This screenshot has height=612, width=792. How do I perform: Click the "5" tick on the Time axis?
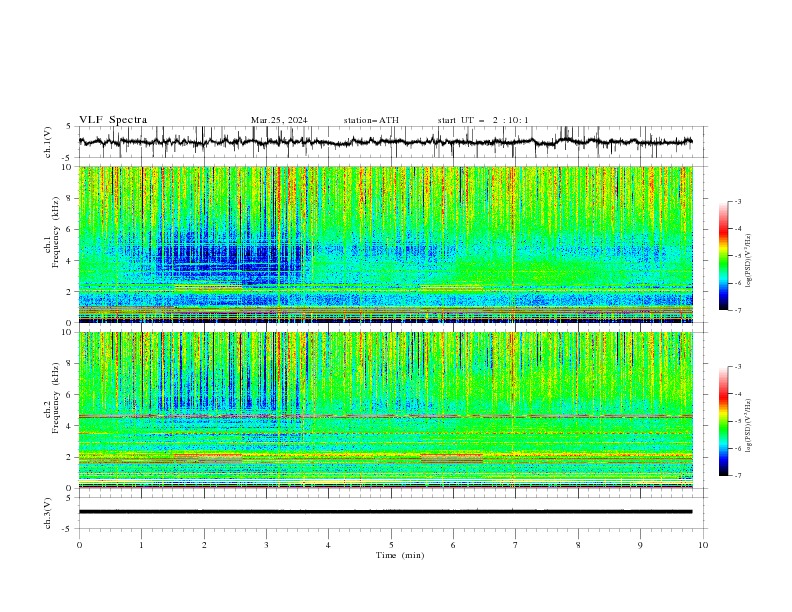coord(391,545)
